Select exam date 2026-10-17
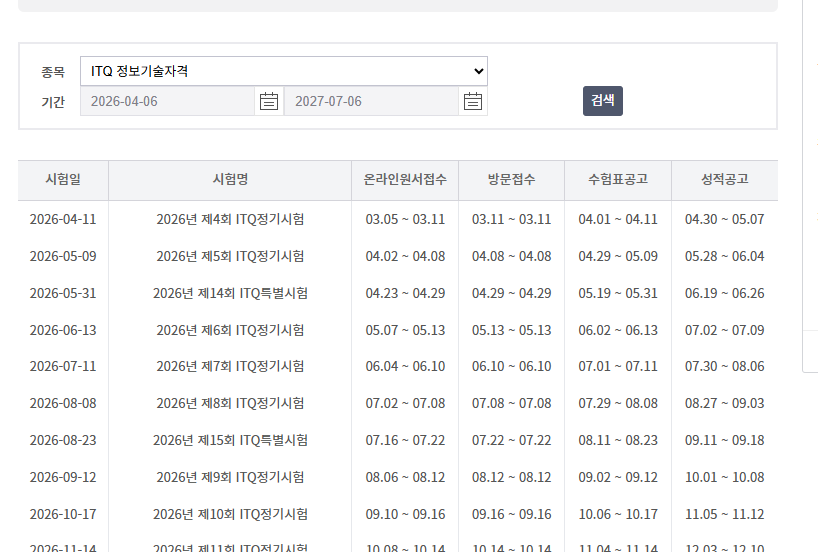Image resolution: width=818 pixels, height=552 pixels. 63,514
